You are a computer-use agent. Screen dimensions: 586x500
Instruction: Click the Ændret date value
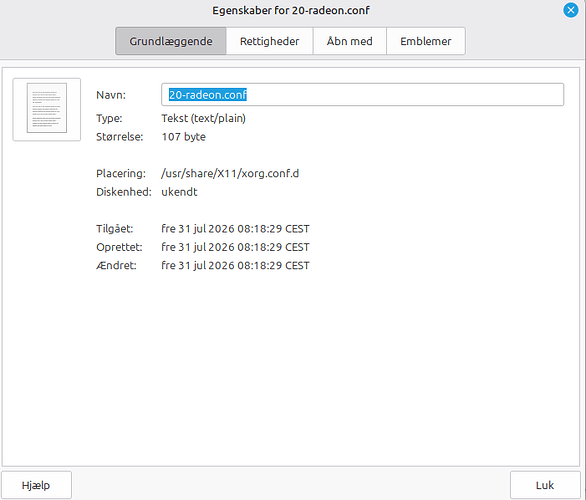pos(235,265)
